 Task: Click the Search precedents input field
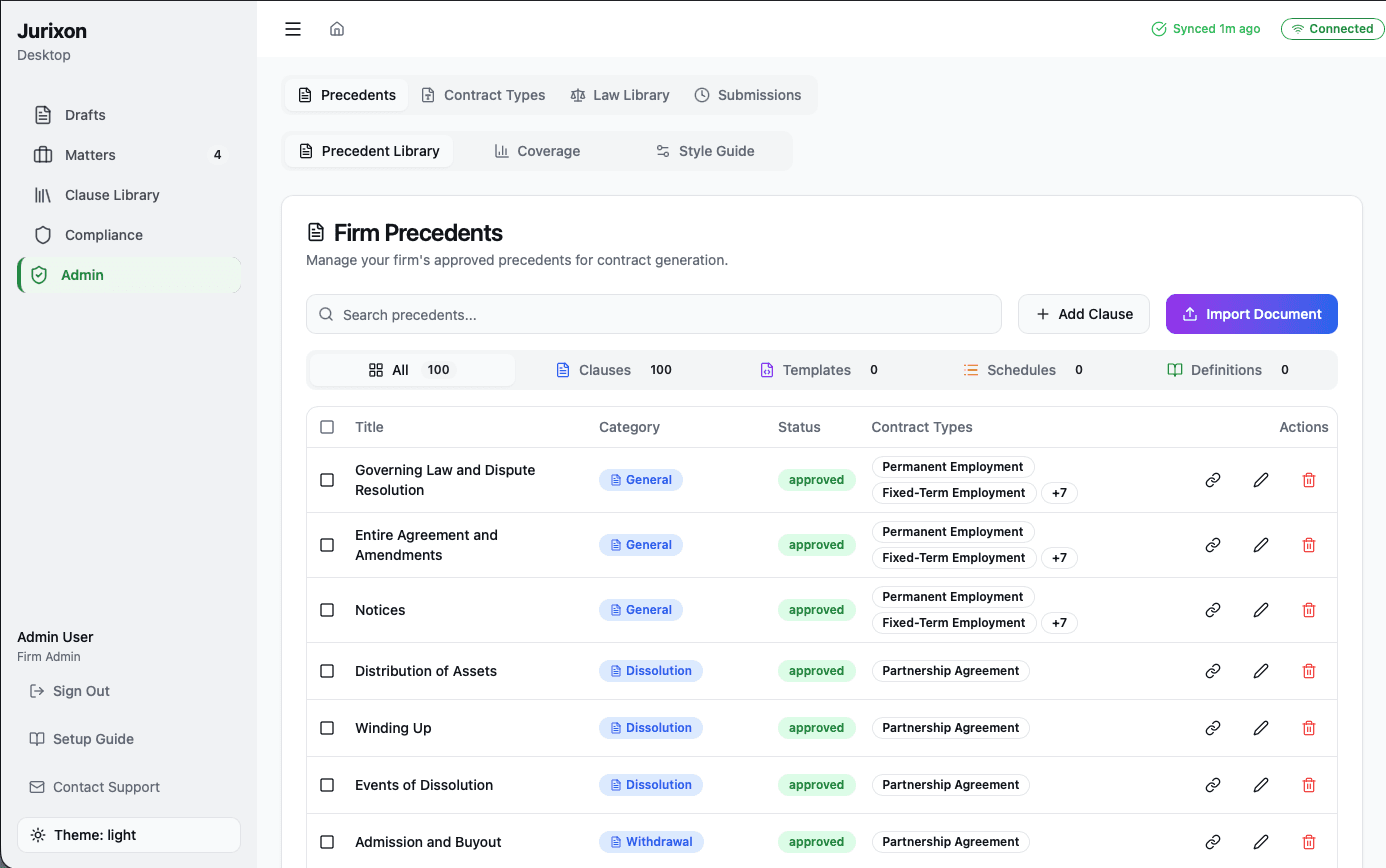click(x=654, y=314)
